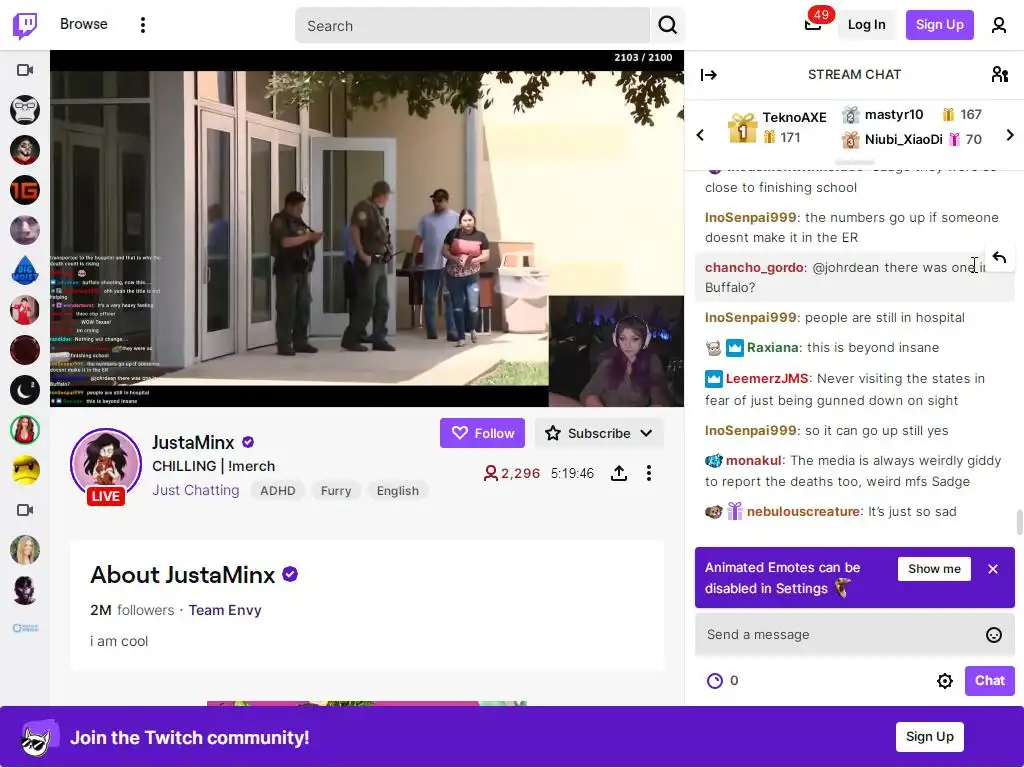1024x768 pixels.
Task: Open the emote picker smiley icon
Action: (993, 635)
